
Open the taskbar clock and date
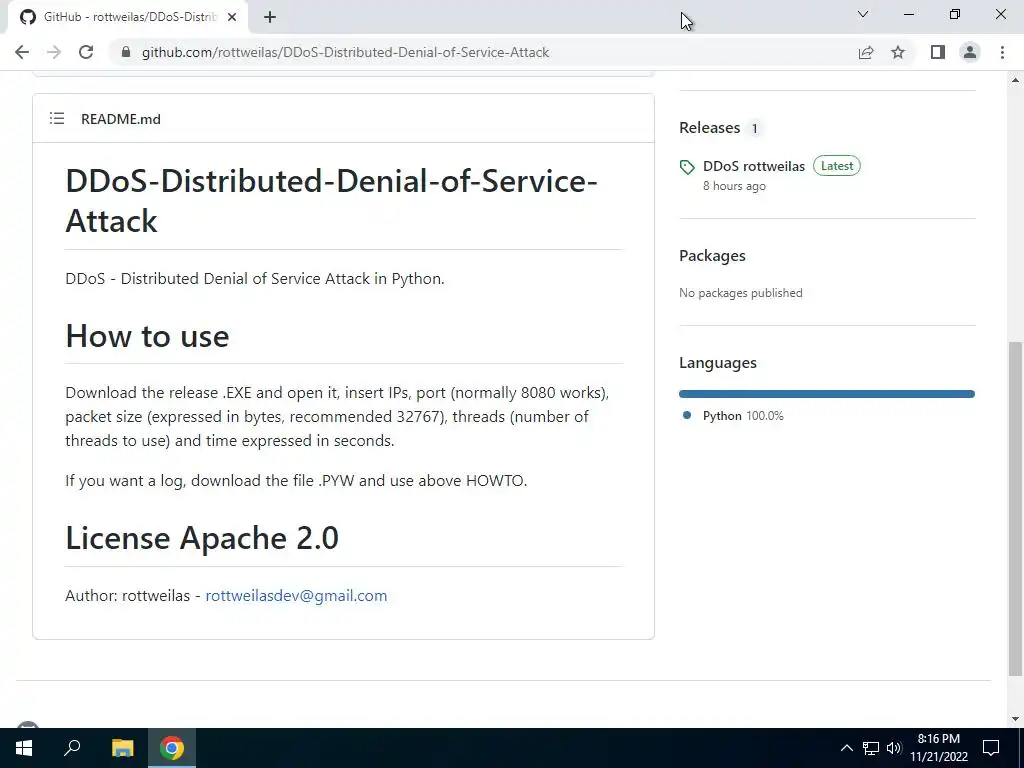pyautogui.click(x=939, y=748)
